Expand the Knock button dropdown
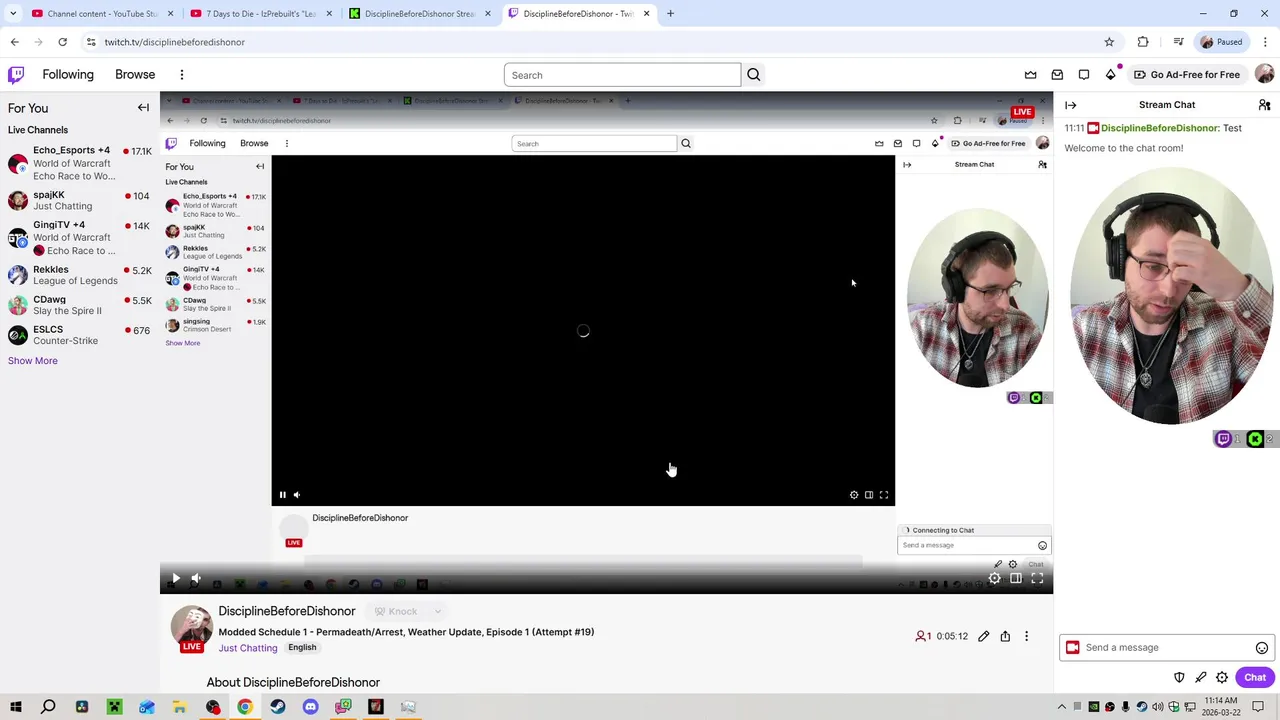Screen dimensions: 1280x720 (x=438, y=612)
